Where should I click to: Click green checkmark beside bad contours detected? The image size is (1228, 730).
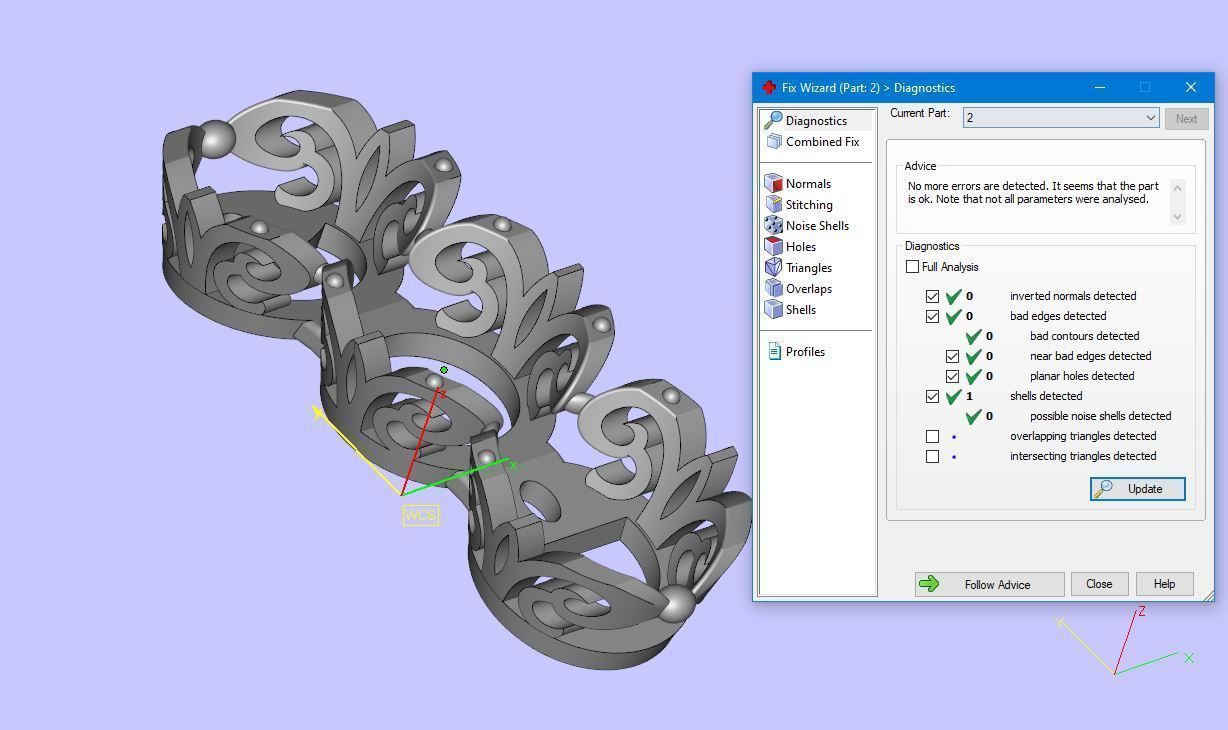(973, 336)
